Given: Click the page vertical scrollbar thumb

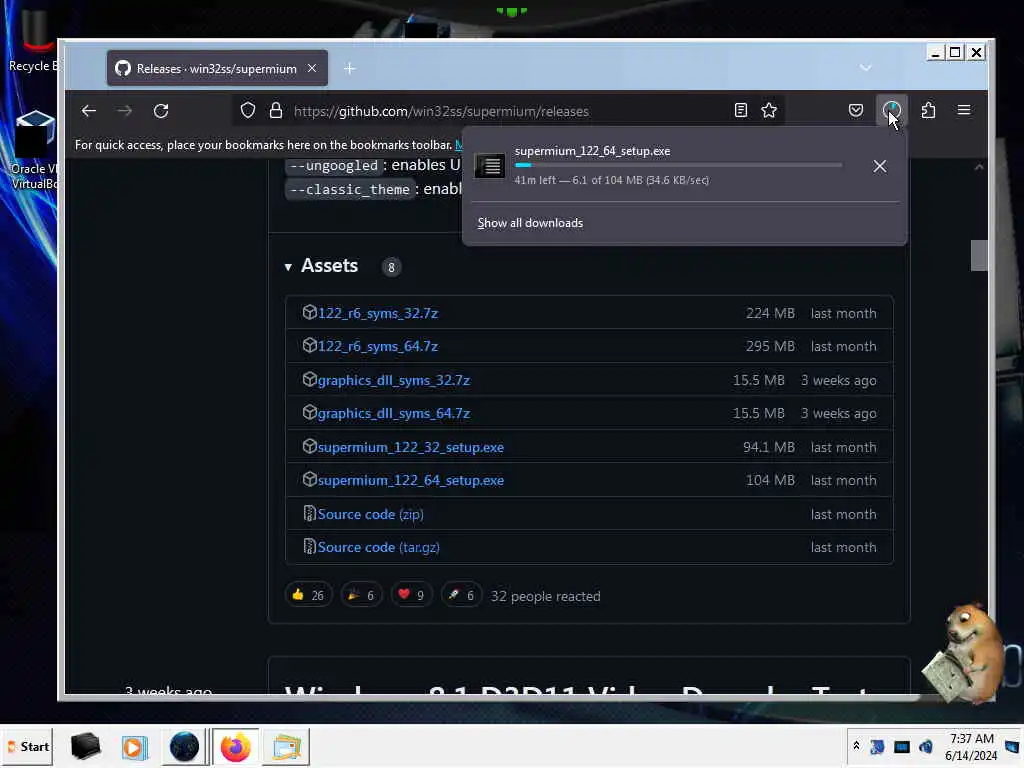Looking at the screenshot, I should [x=978, y=255].
